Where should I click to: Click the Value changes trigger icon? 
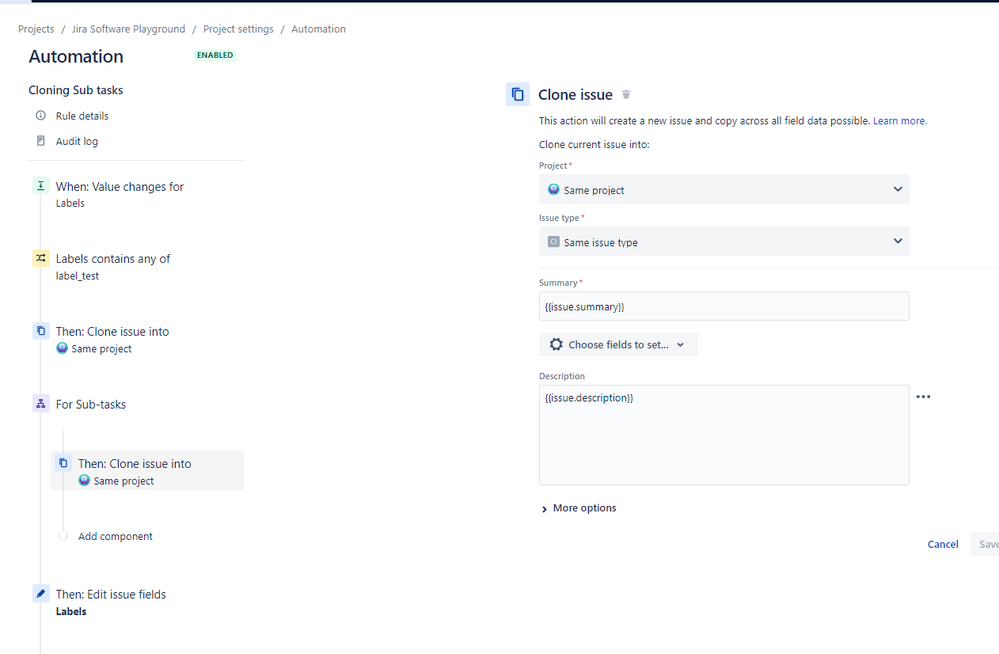click(x=41, y=185)
